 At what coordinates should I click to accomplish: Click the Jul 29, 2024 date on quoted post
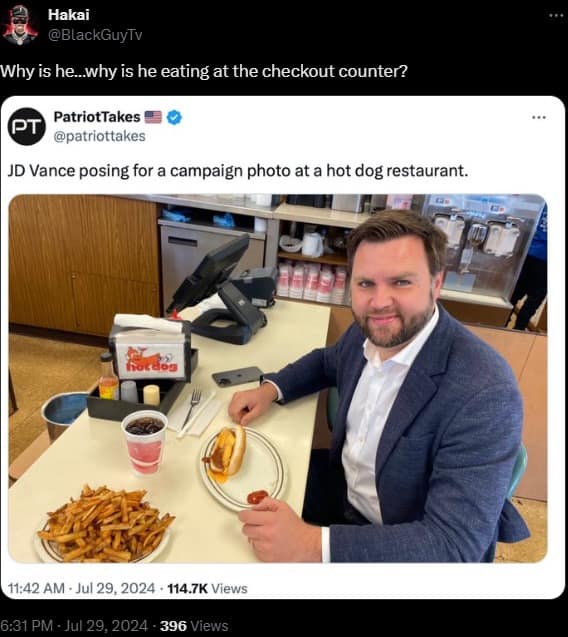[115, 588]
